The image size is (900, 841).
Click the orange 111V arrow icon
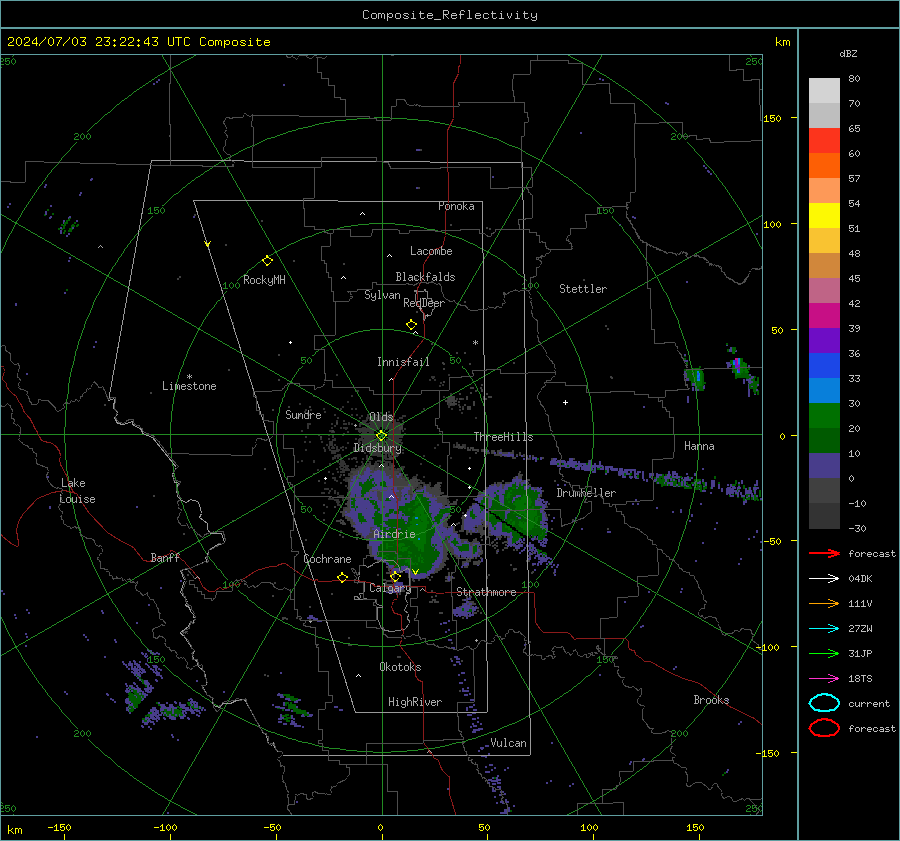pyautogui.click(x=824, y=603)
